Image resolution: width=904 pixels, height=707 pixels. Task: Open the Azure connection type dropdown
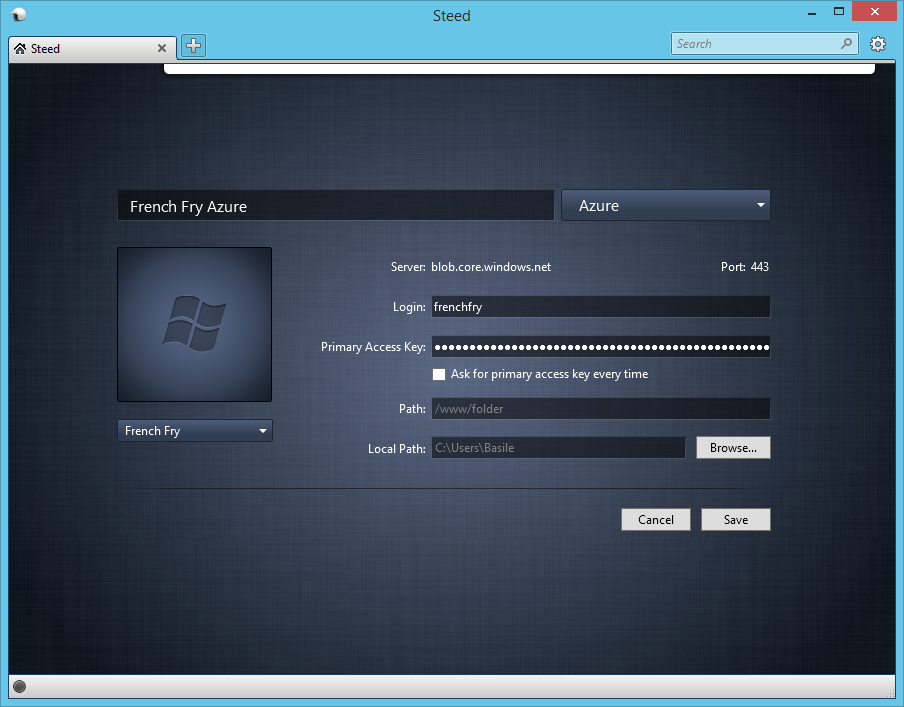click(665, 205)
